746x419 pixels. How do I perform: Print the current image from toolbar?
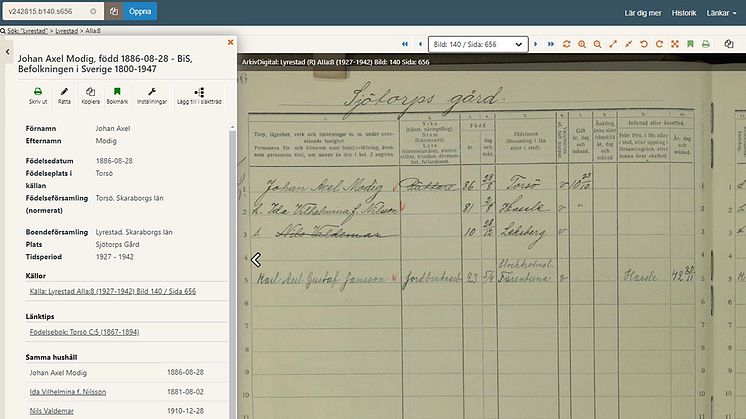click(706, 44)
